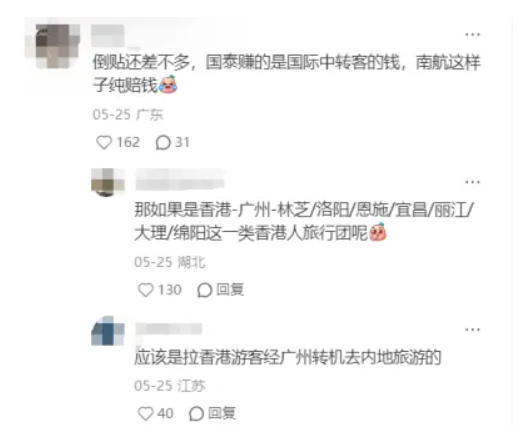The height and width of the screenshot is (426, 519).
Task: Click the crying emoji in the top comment
Action: click(168, 84)
